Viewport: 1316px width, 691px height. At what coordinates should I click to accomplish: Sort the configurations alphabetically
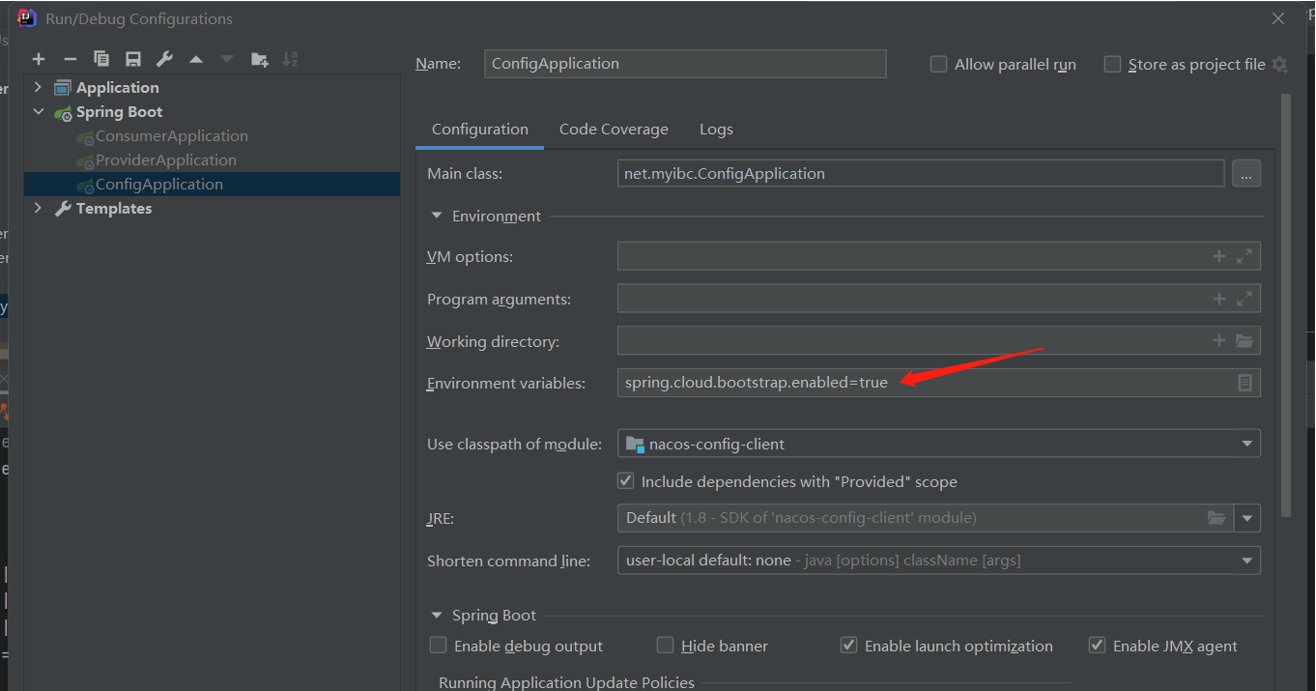tap(290, 60)
